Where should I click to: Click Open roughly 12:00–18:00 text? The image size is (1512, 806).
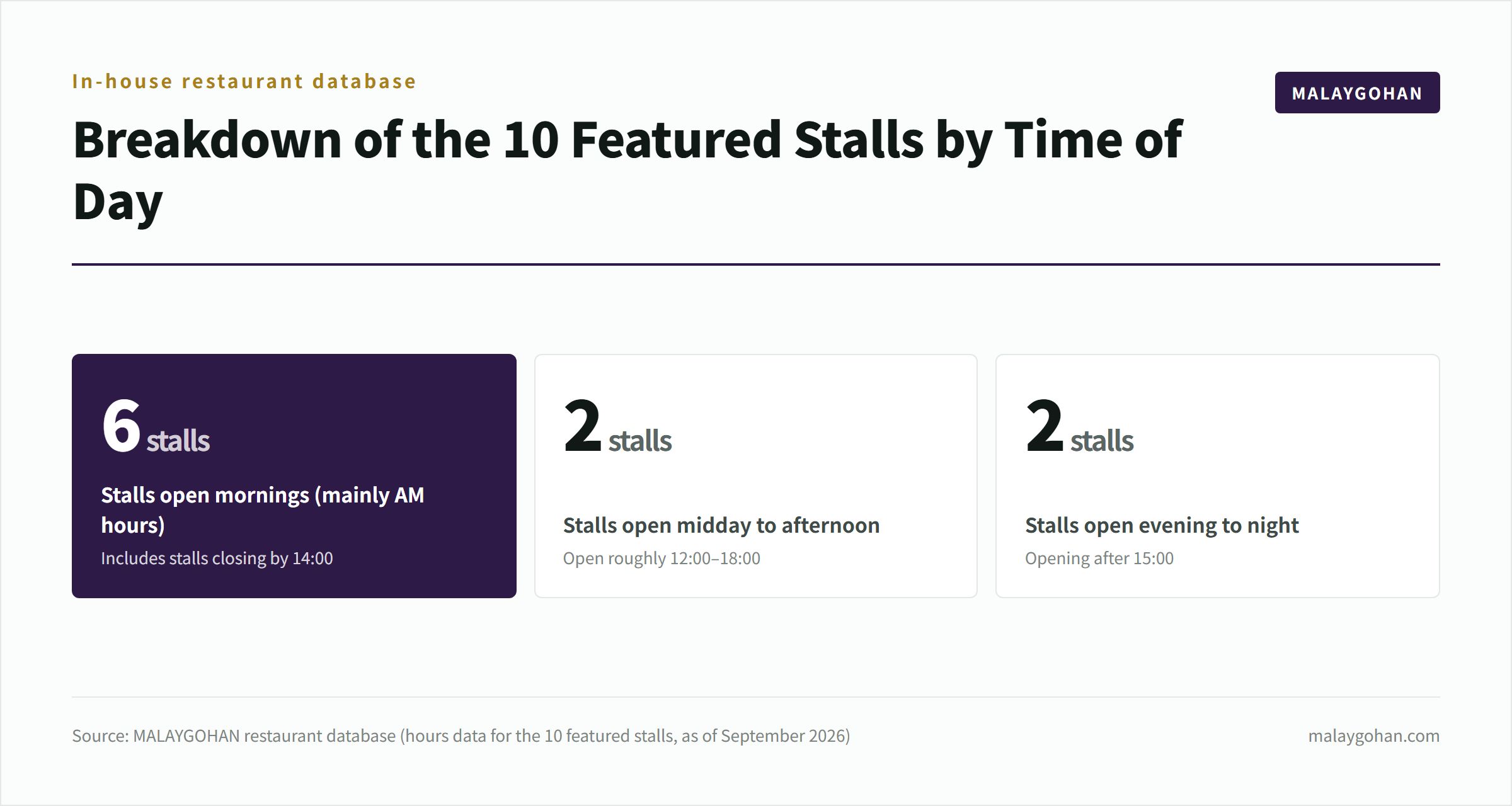pyautogui.click(x=661, y=558)
